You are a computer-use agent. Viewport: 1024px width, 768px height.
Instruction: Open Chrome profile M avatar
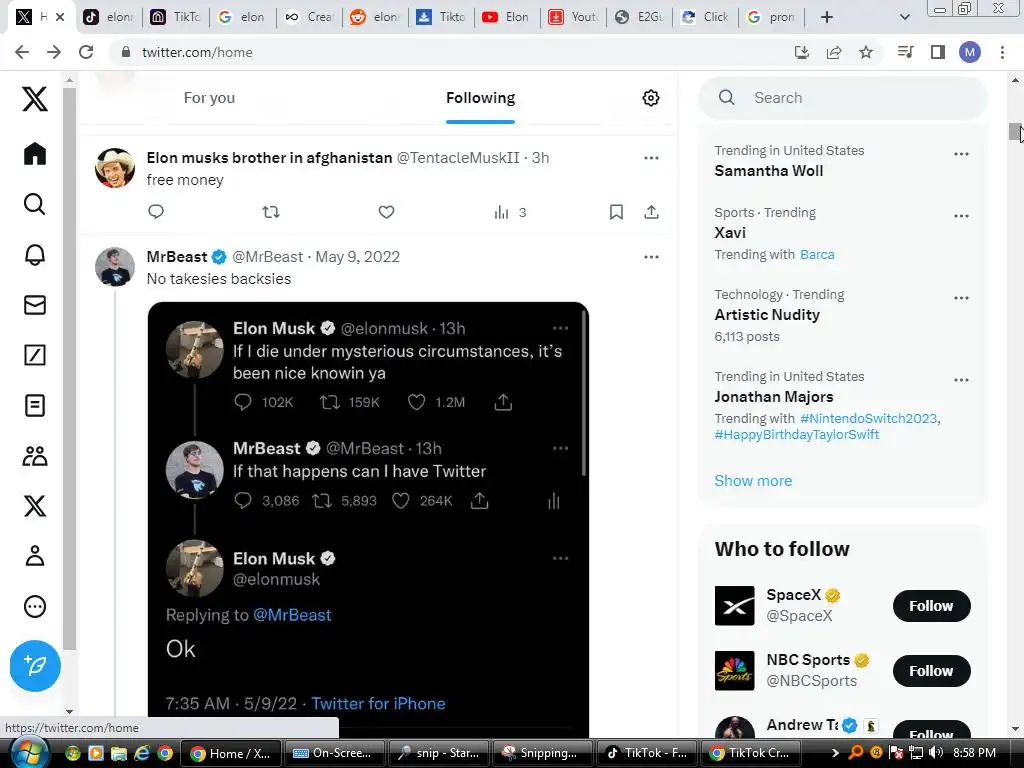[970, 52]
